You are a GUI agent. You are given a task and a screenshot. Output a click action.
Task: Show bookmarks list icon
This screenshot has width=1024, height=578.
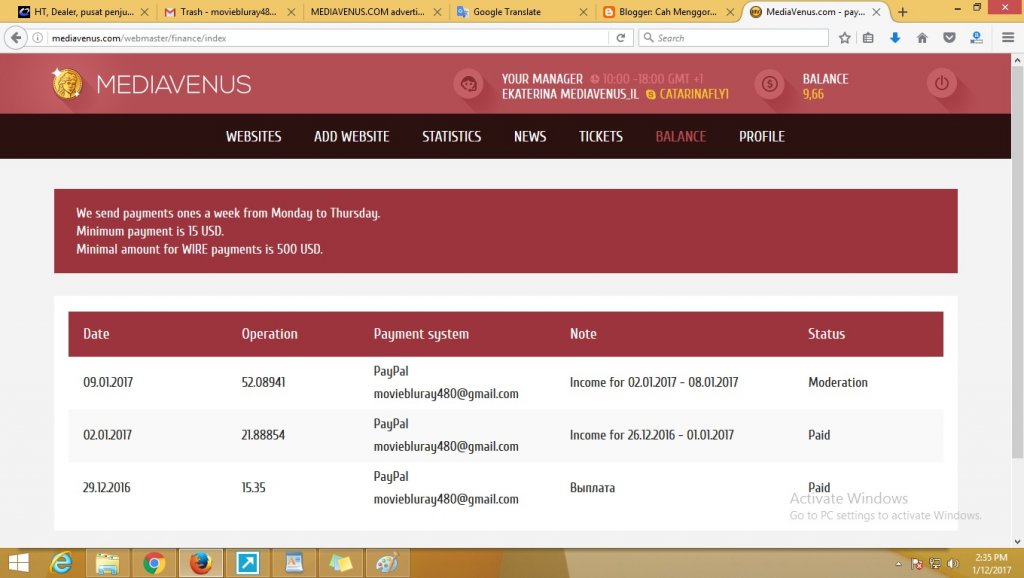pyautogui.click(x=868, y=38)
